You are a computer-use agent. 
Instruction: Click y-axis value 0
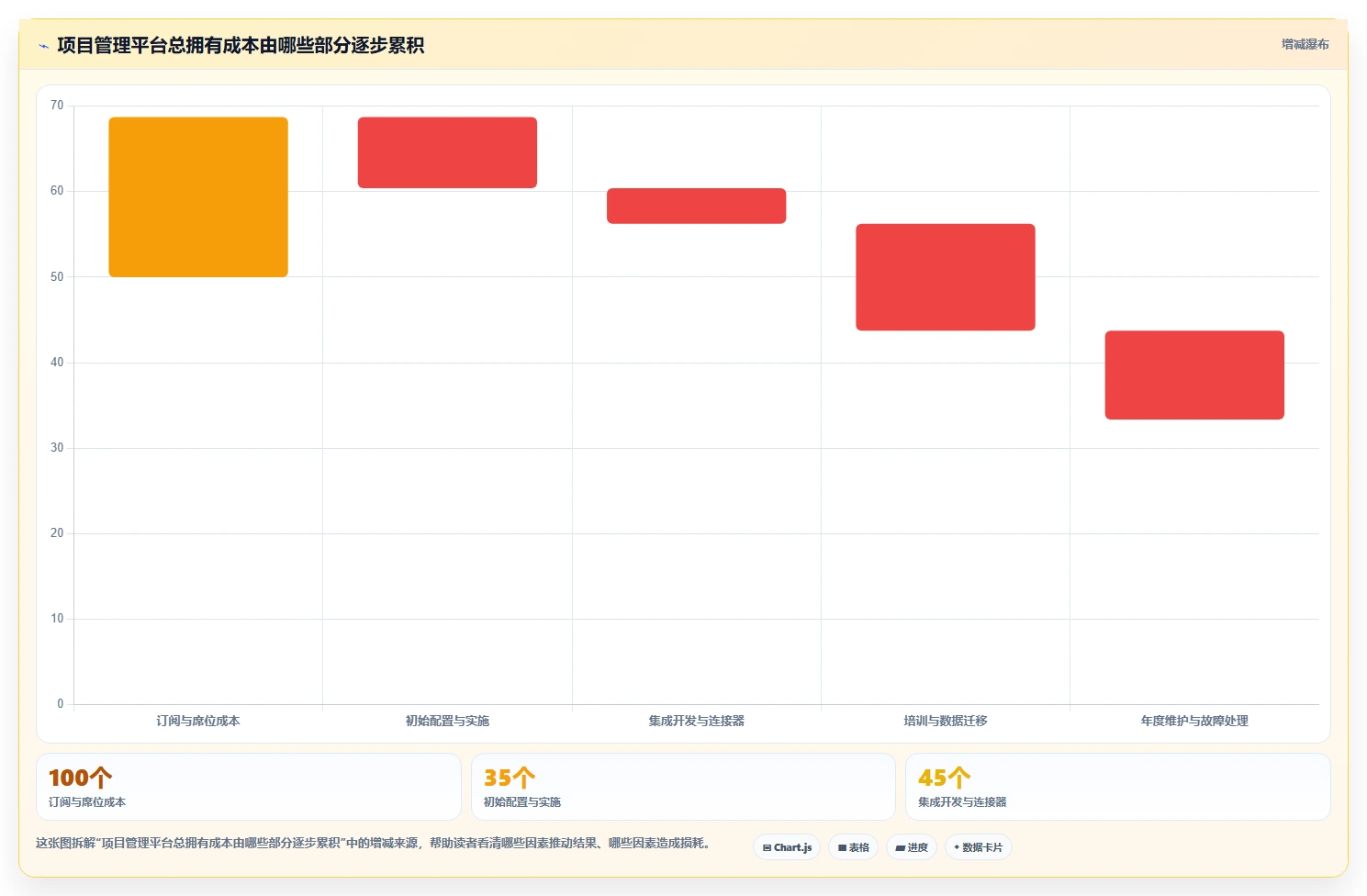61,704
